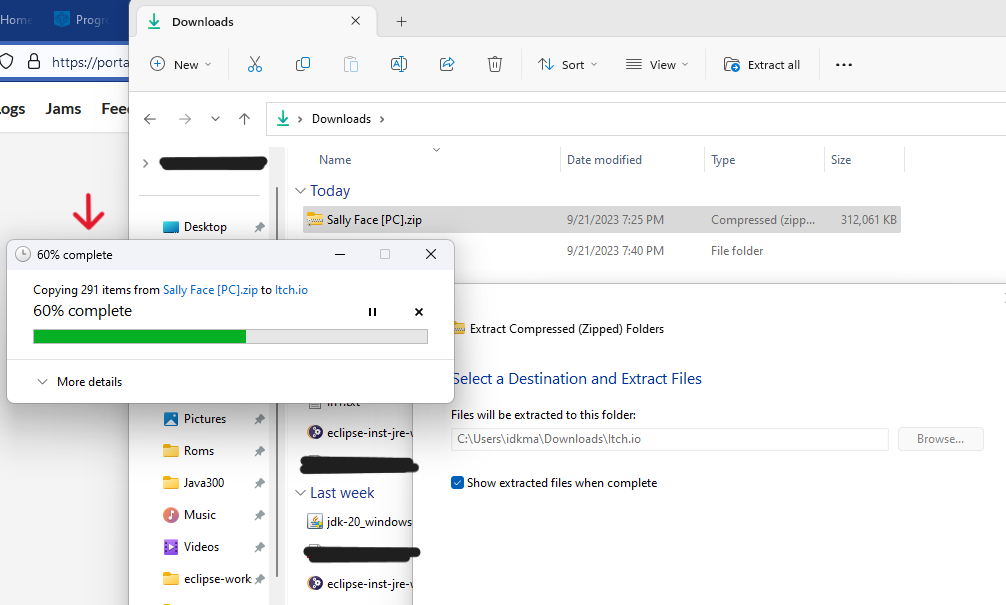Unpin the Music pin icon

click(259, 515)
